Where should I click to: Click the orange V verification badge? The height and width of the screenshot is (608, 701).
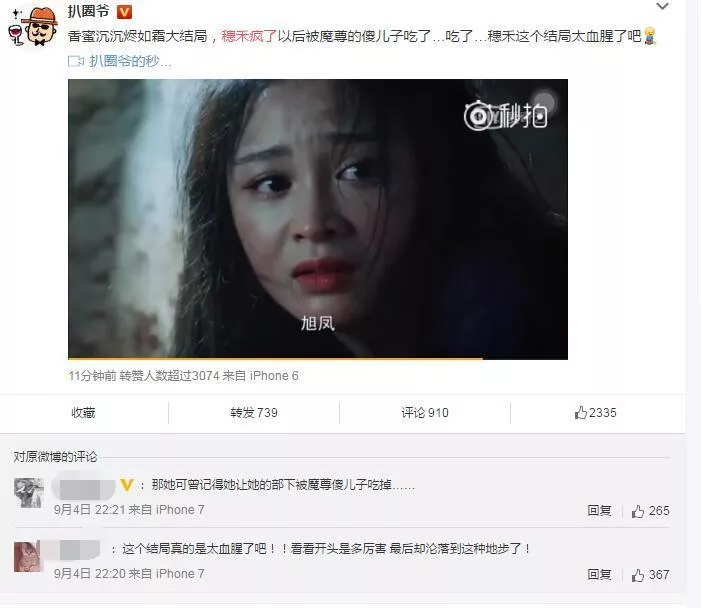(x=124, y=12)
